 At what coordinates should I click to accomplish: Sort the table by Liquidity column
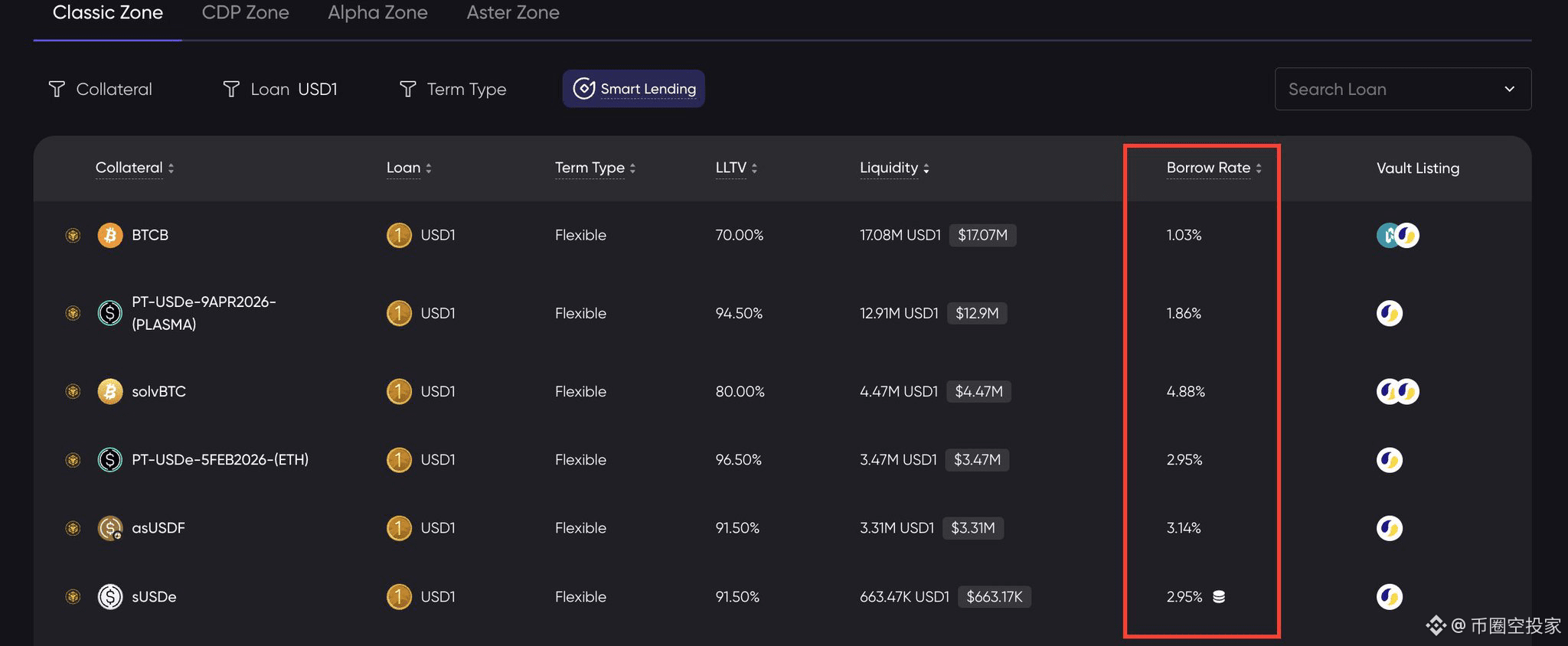coord(893,168)
